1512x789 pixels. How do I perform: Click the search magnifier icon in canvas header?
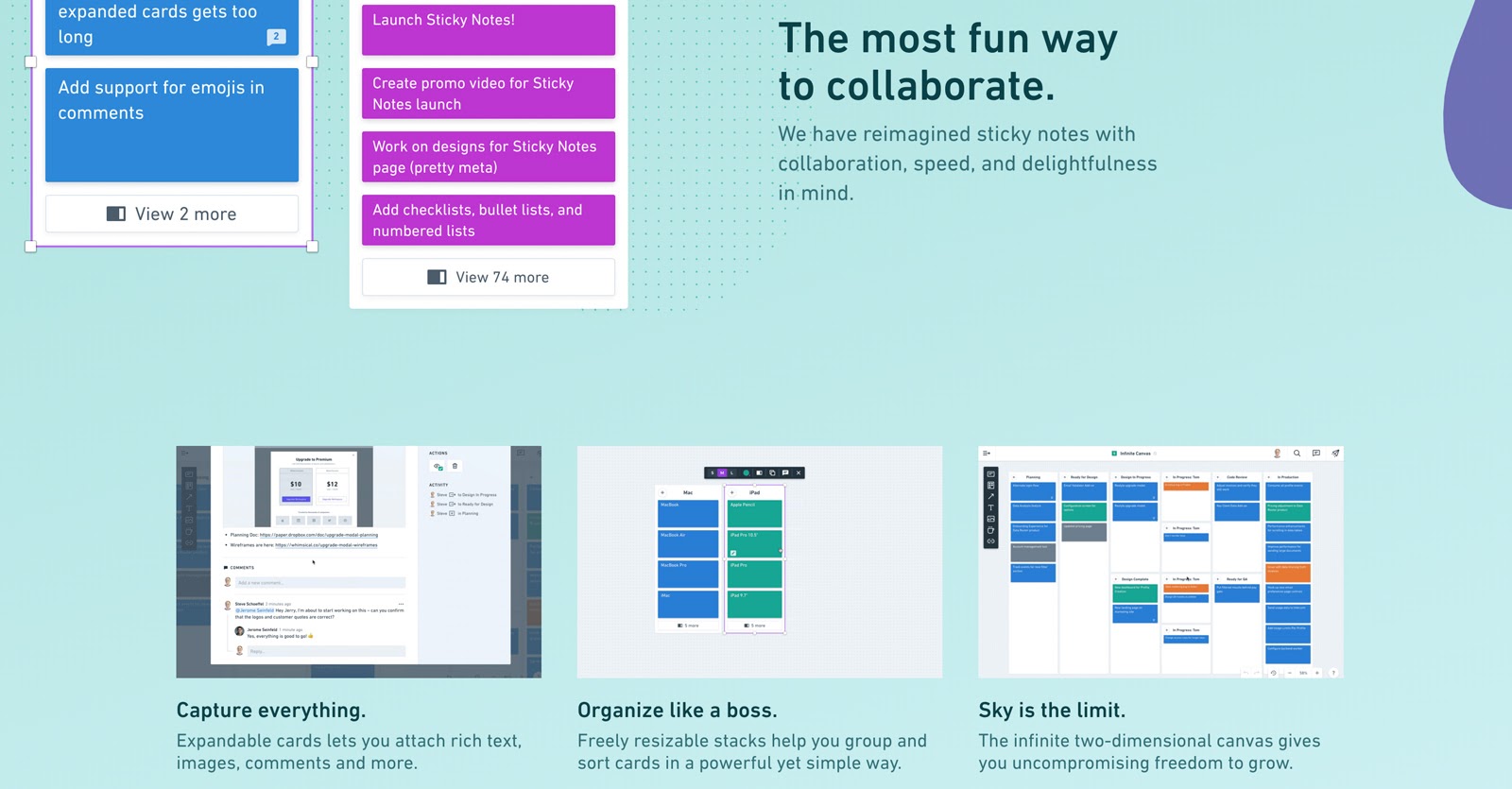coord(1297,454)
